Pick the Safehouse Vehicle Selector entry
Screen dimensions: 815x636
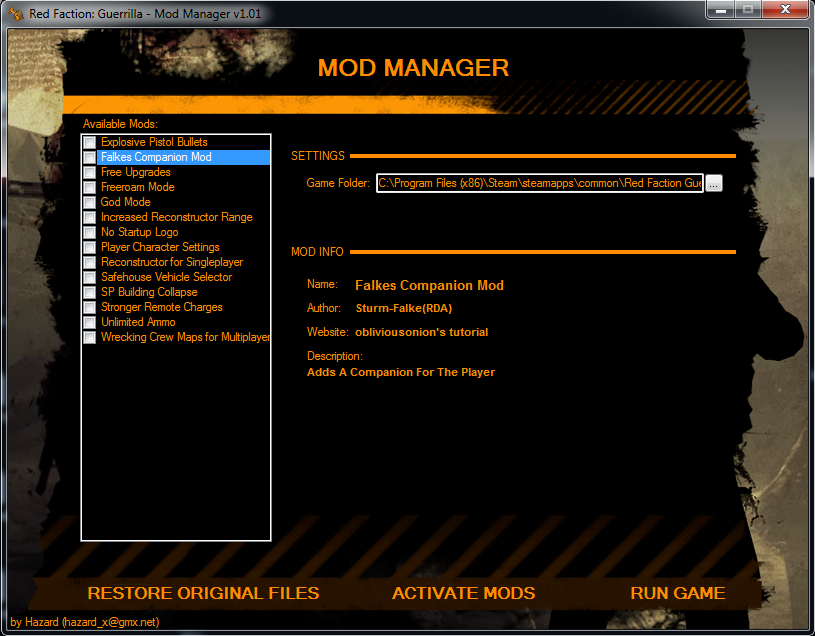pos(166,277)
